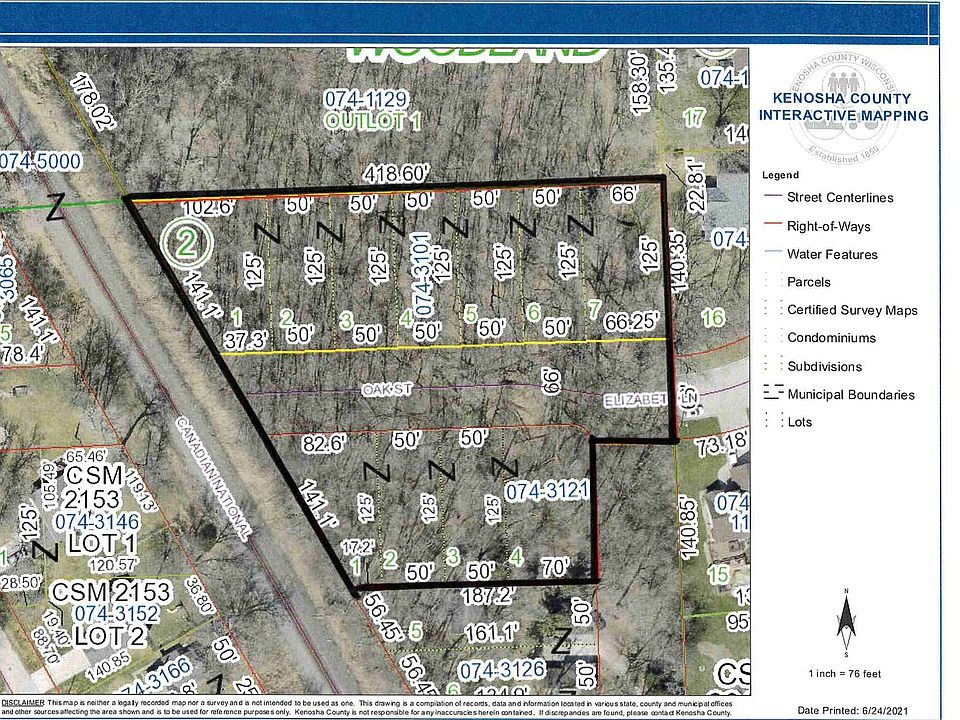Click the 119.13' dimension label
Screen dimensions: 960x720
tap(142, 491)
